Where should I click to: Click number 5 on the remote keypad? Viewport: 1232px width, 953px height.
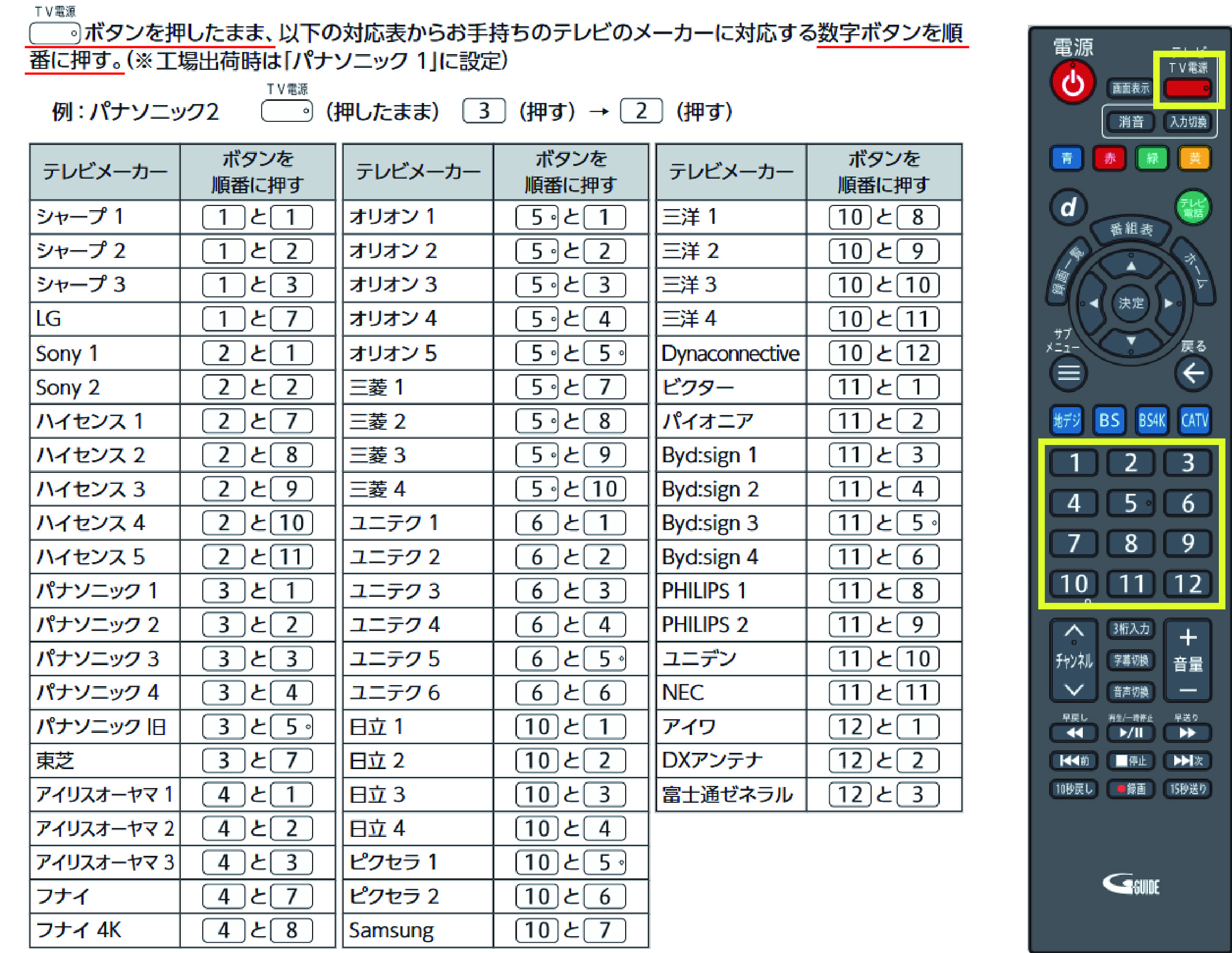pos(1131,503)
